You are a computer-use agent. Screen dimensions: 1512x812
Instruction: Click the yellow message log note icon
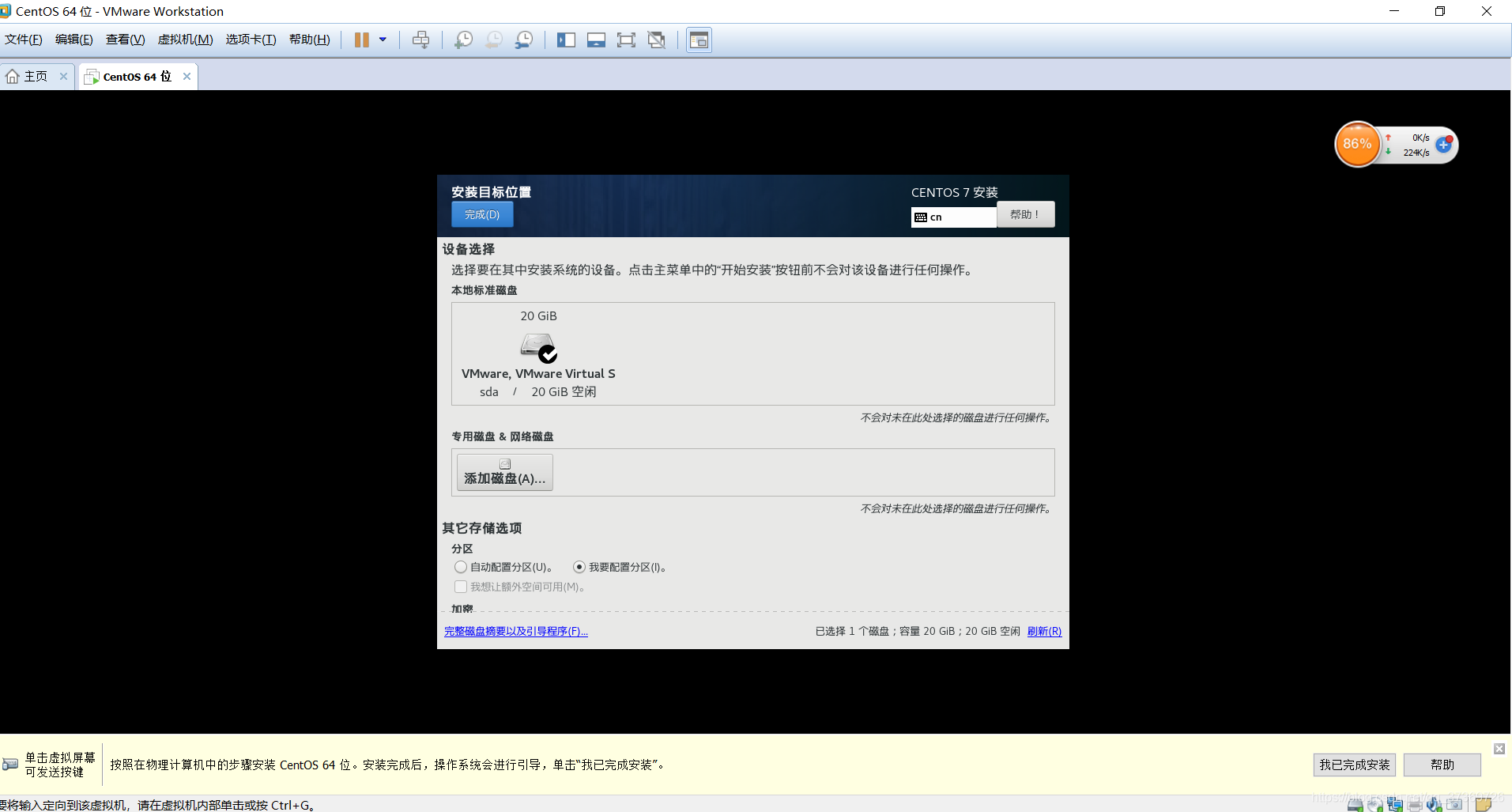(1483, 804)
